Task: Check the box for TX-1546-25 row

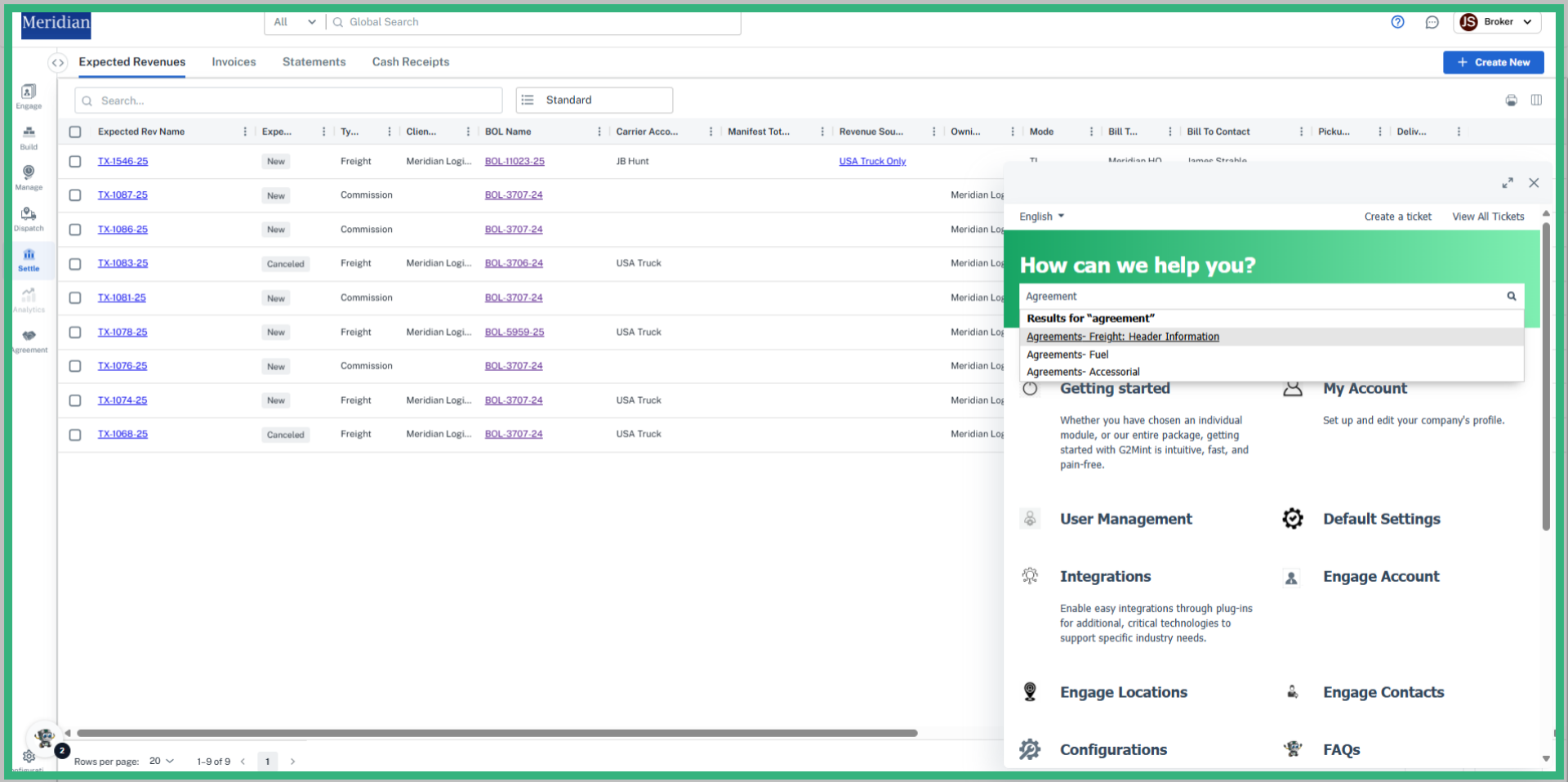Action: click(75, 162)
